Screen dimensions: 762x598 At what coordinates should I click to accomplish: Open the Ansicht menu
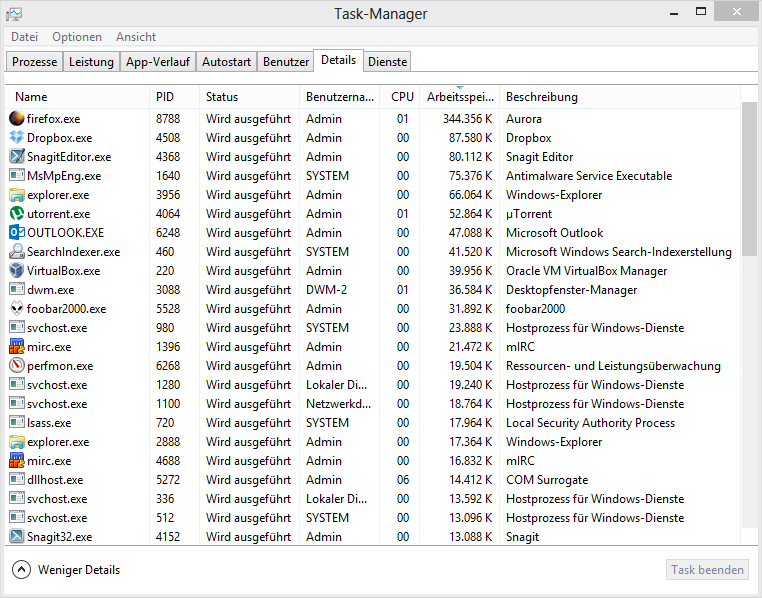coord(136,37)
